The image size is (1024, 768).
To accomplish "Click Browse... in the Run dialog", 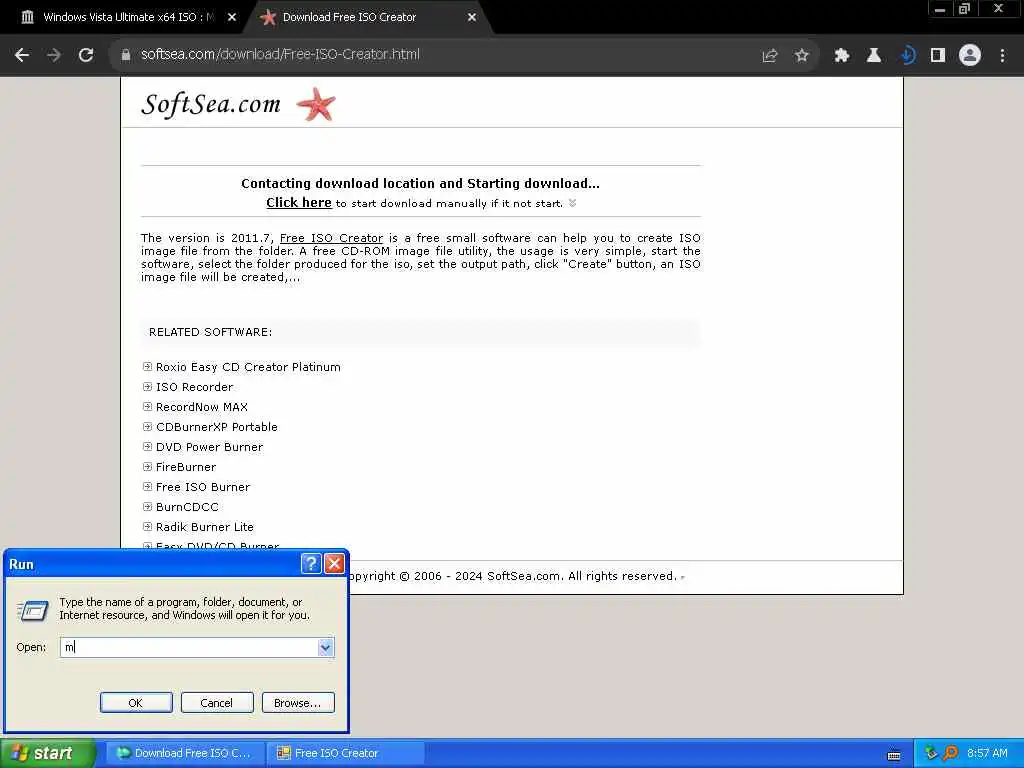I will click(298, 703).
